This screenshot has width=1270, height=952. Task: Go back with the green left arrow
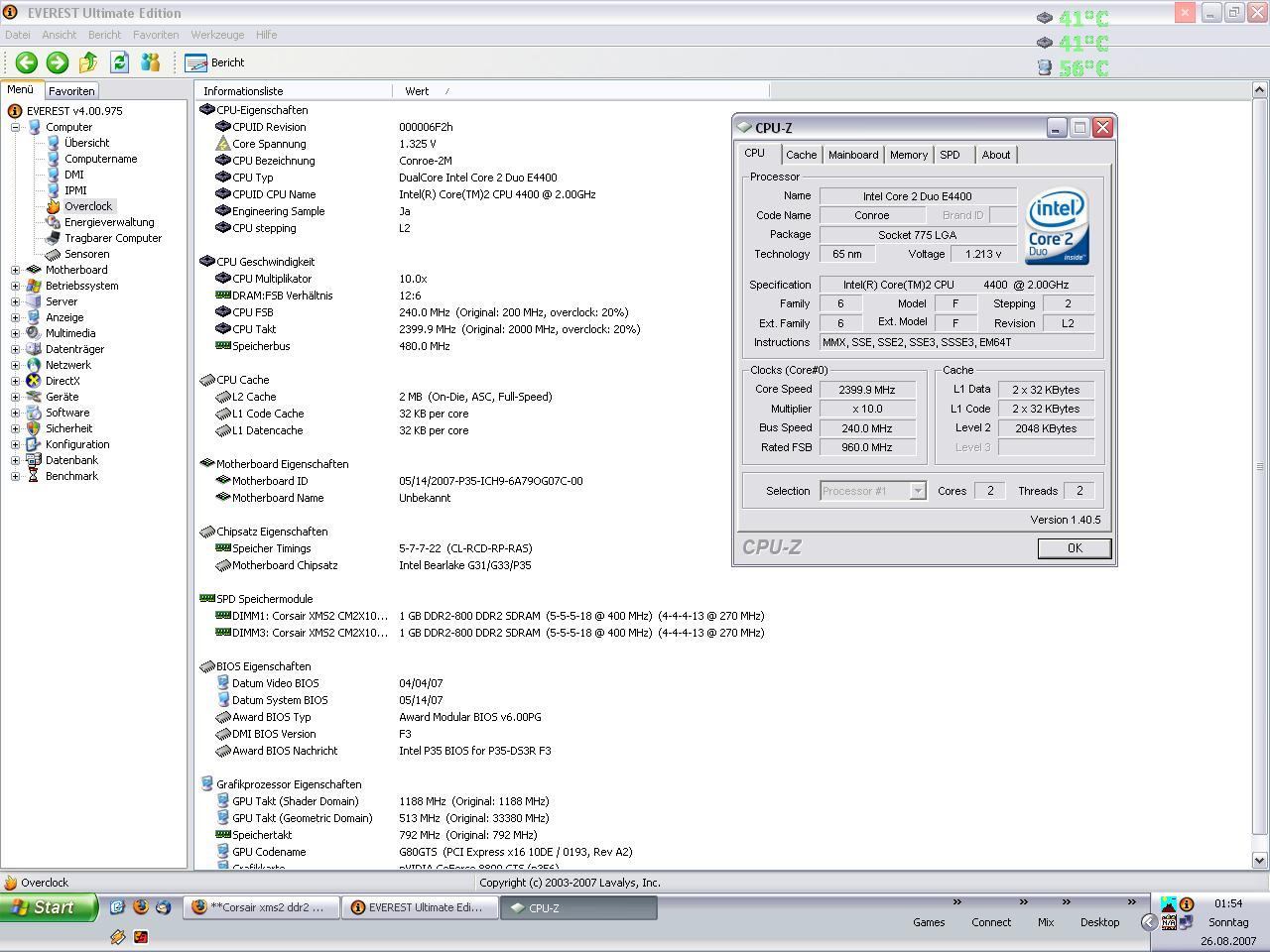point(26,62)
